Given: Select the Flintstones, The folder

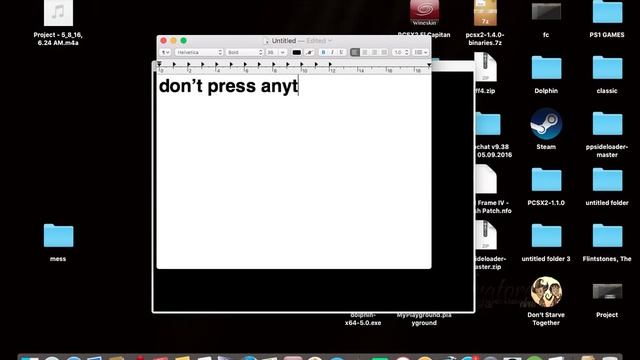Looking at the screenshot, I should [x=607, y=236].
